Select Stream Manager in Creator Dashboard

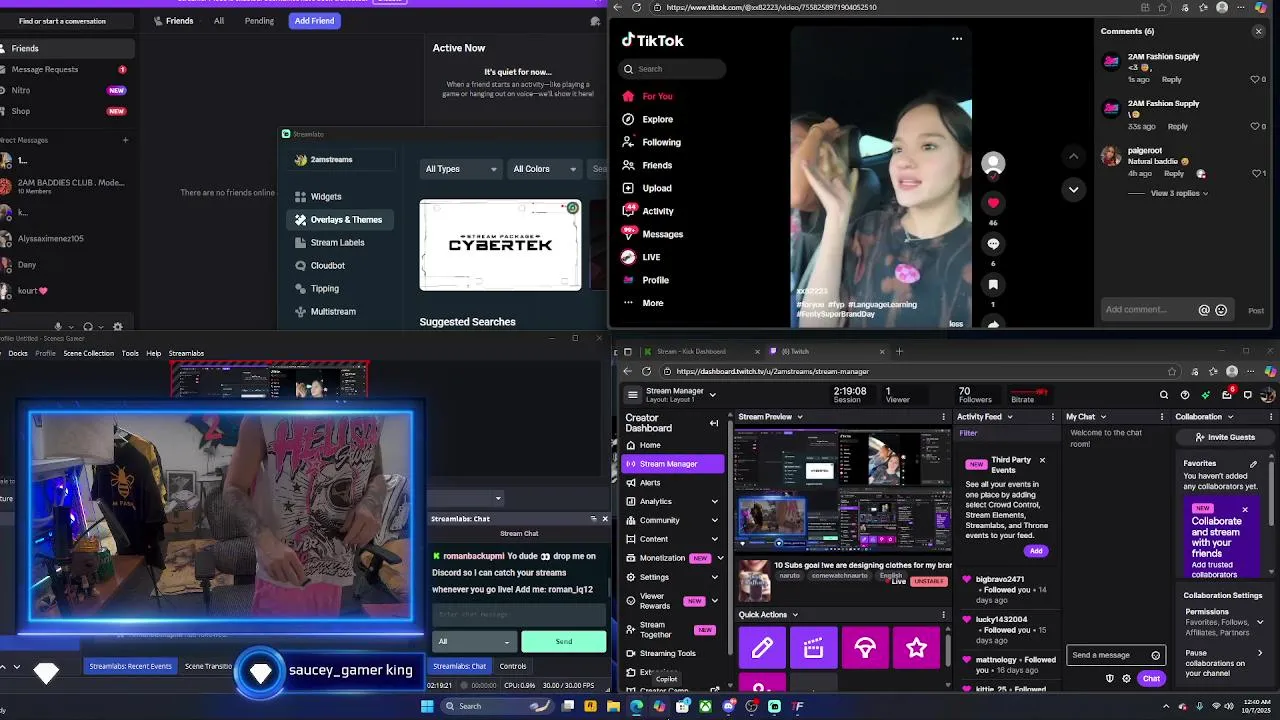(672, 464)
